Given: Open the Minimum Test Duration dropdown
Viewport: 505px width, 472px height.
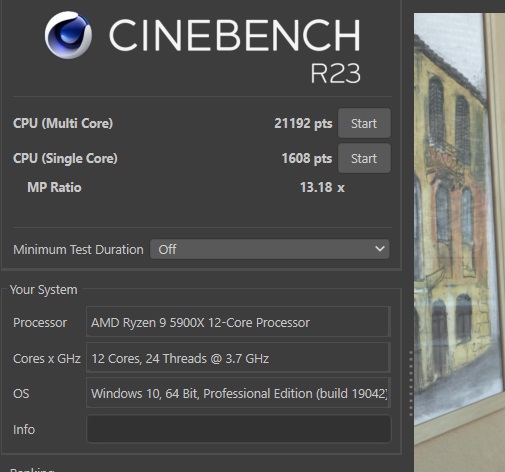Looking at the screenshot, I should (x=270, y=249).
